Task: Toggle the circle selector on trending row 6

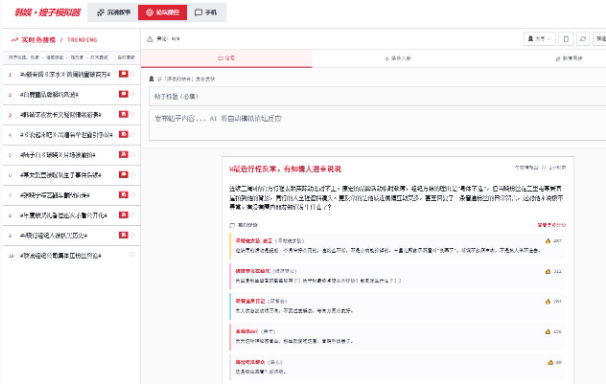Action: [x=133, y=174]
